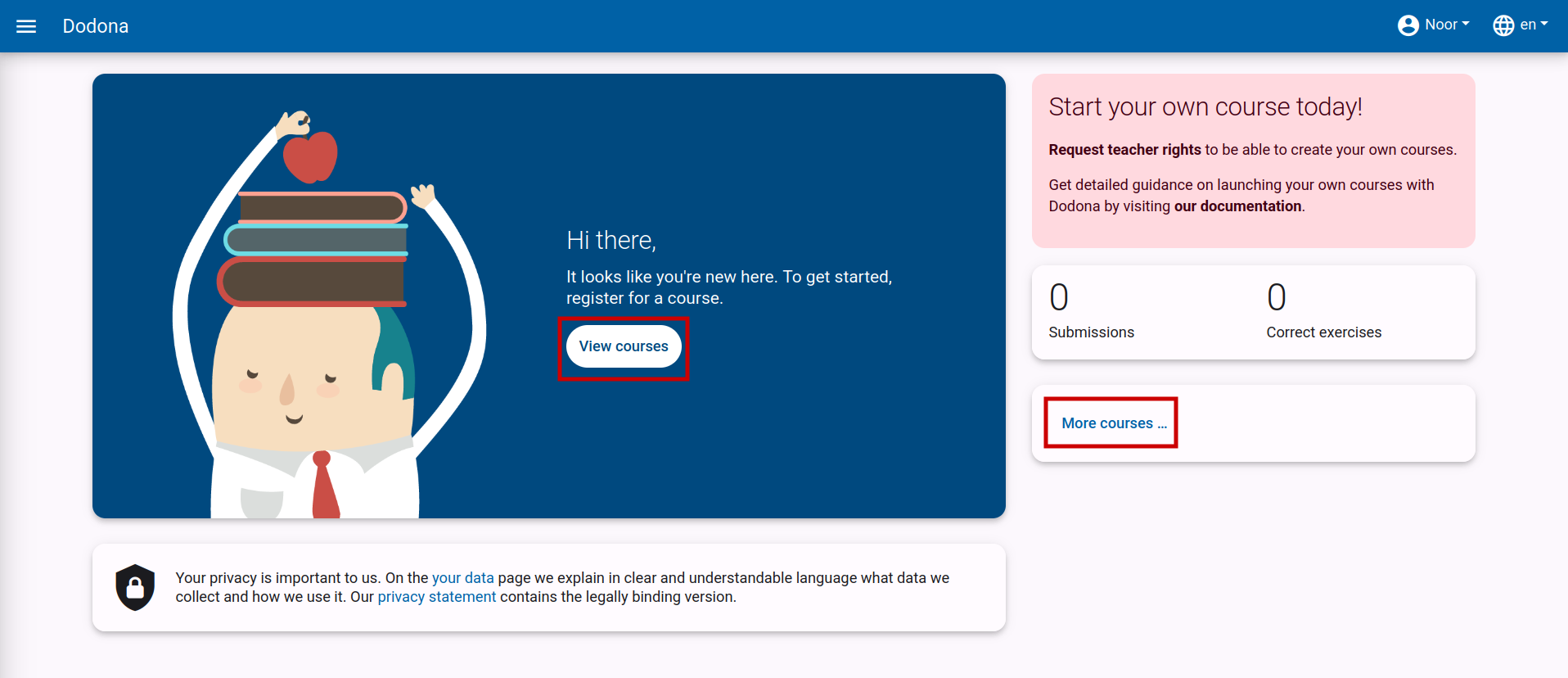Click the globe language icon
Screen dimensions: 1568x678
click(x=1503, y=25)
